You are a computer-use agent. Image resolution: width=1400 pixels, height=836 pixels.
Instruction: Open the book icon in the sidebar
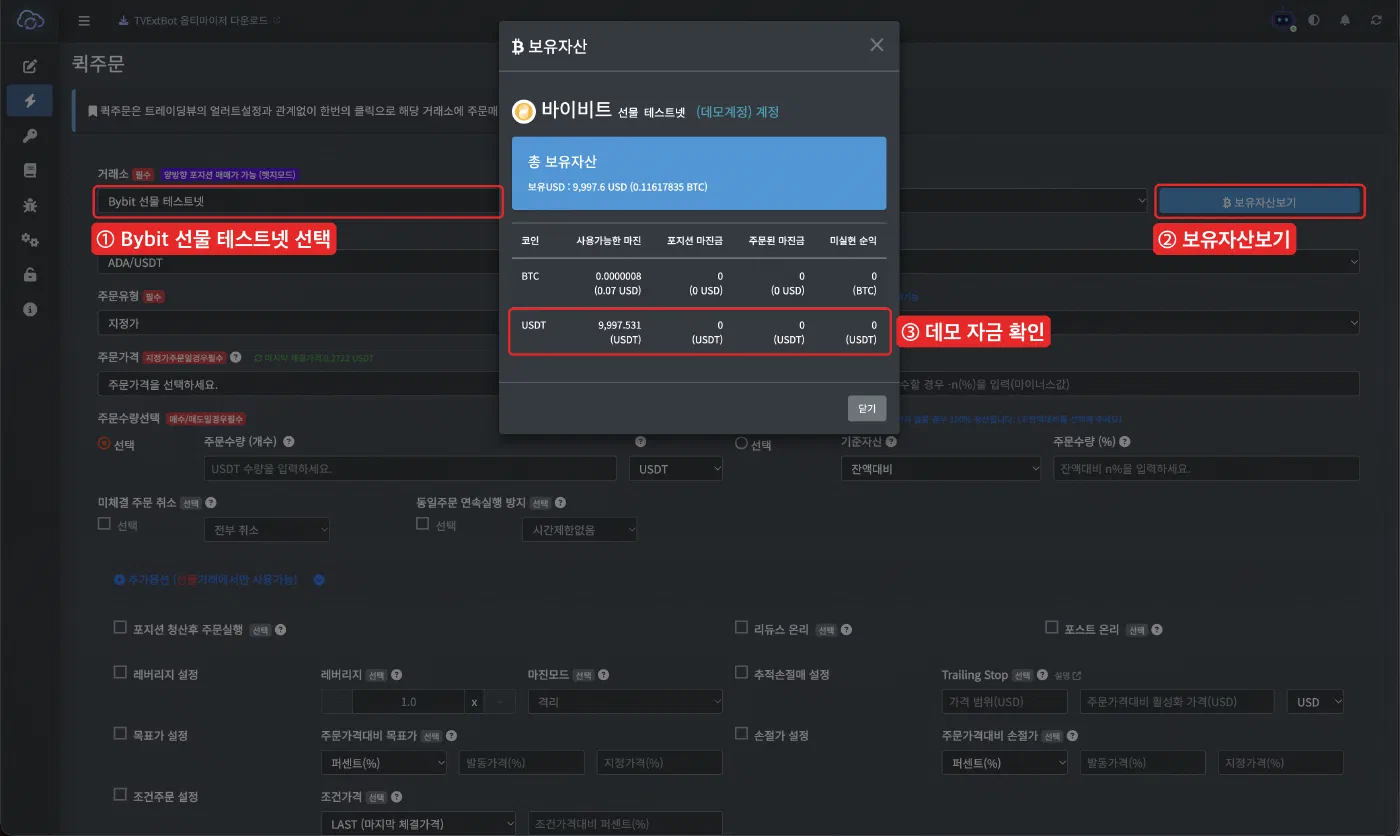(x=30, y=170)
